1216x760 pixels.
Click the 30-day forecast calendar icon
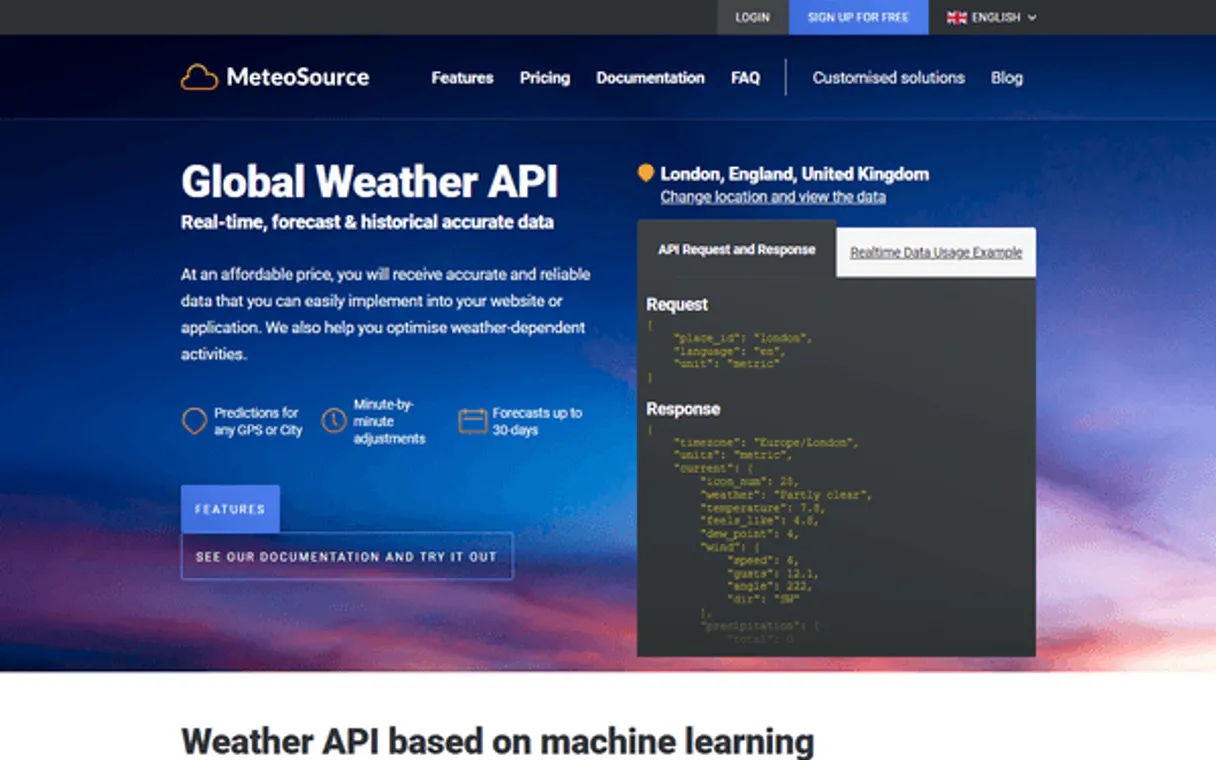point(472,421)
